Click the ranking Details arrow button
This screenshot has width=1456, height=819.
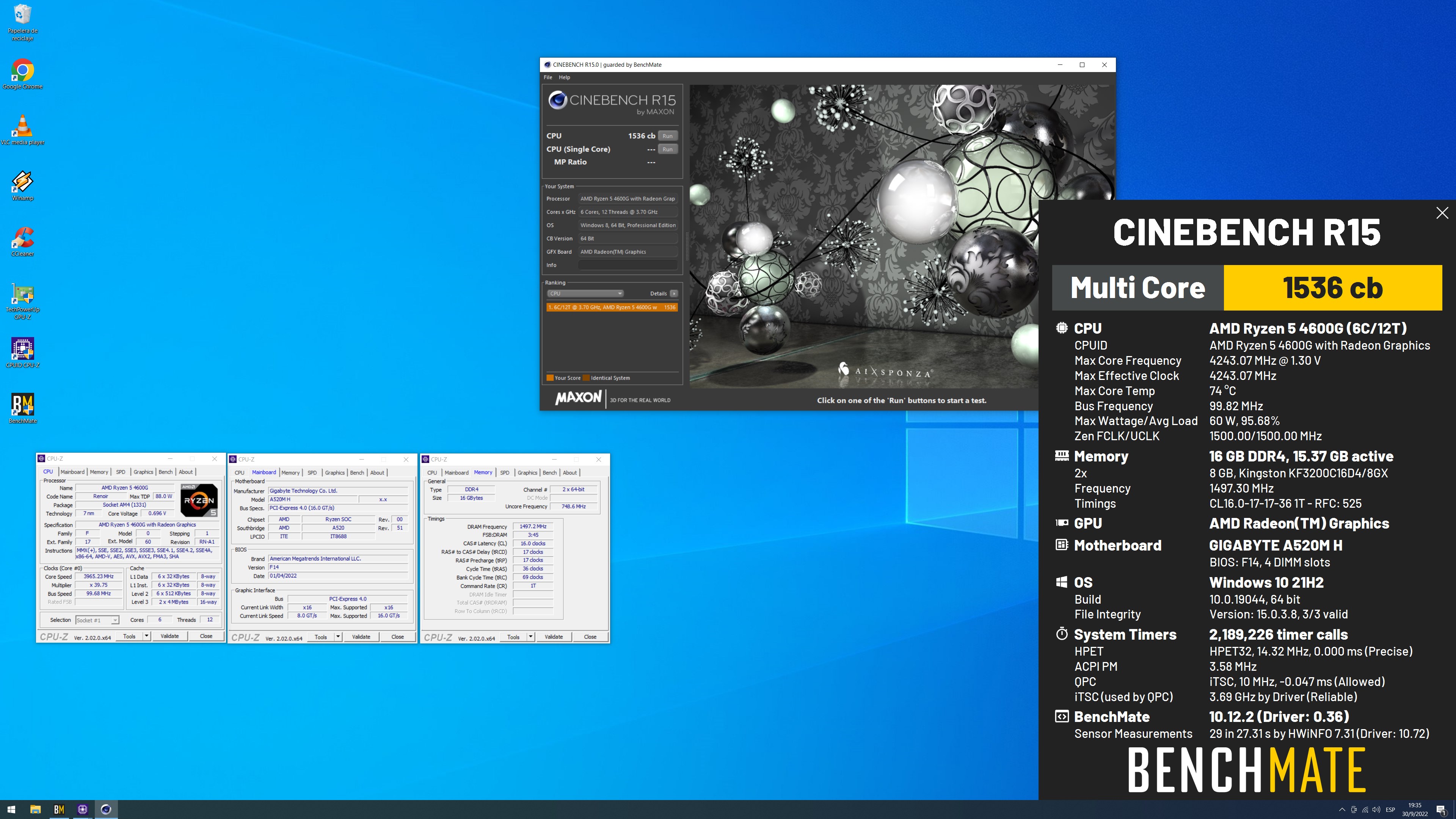tap(674, 293)
